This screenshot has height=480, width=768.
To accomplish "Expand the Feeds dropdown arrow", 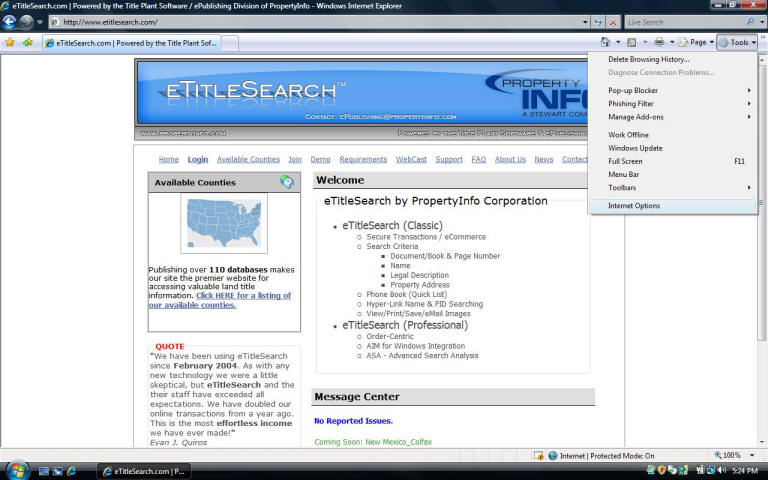I will tap(645, 43).
